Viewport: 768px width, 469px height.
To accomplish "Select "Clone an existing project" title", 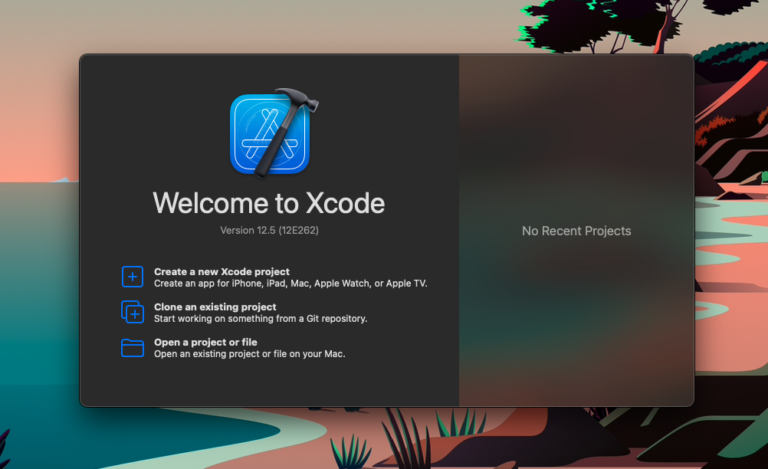I will (x=215, y=307).
